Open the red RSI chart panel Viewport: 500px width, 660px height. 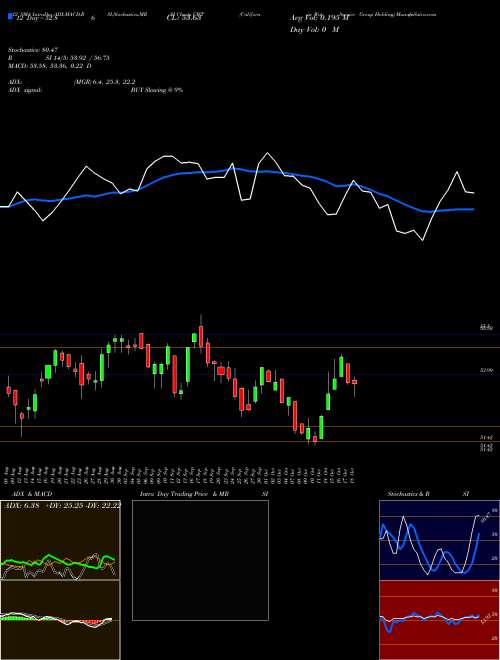coord(439,620)
